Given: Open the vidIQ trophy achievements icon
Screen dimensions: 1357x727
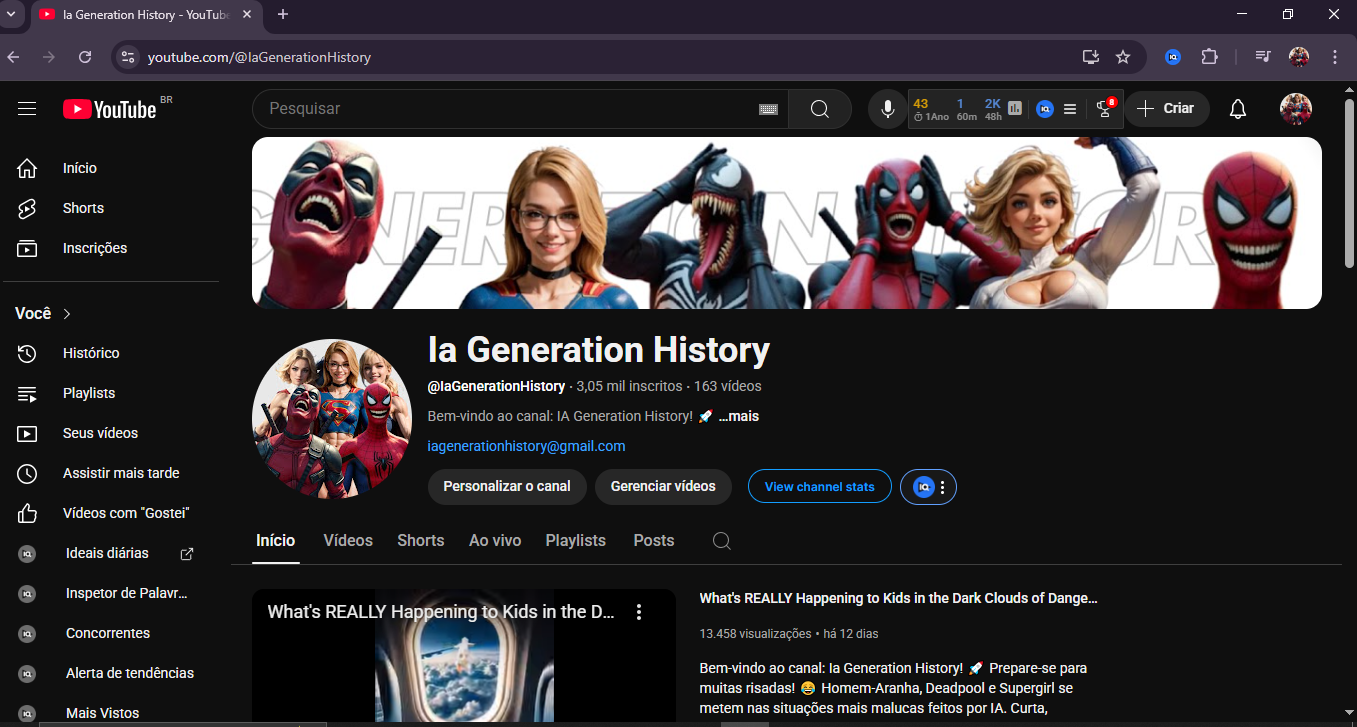Looking at the screenshot, I should click(x=1105, y=108).
